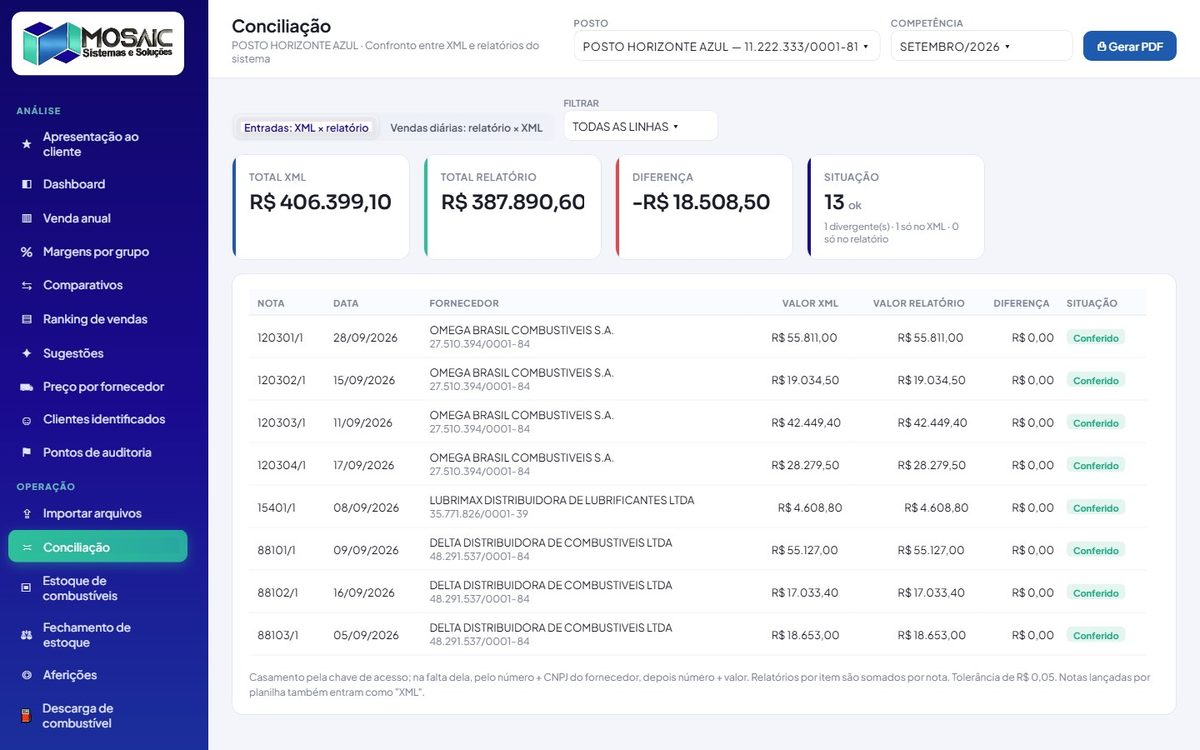
Task: Click the Dashboard sidebar icon
Action: pyautogui.click(x=27, y=184)
